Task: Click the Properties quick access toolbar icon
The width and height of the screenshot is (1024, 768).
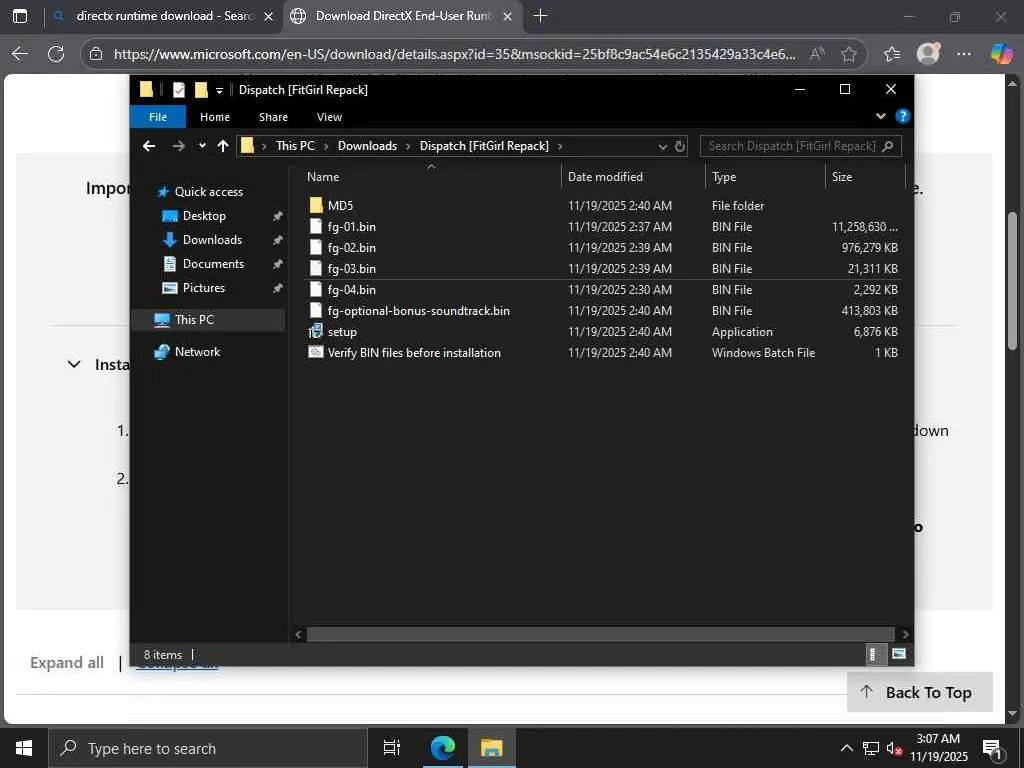Action: pyautogui.click(x=178, y=89)
